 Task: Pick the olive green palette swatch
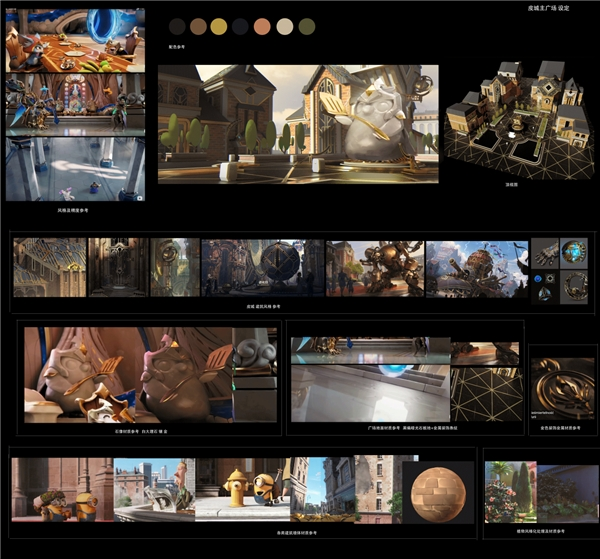(x=307, y=27)
